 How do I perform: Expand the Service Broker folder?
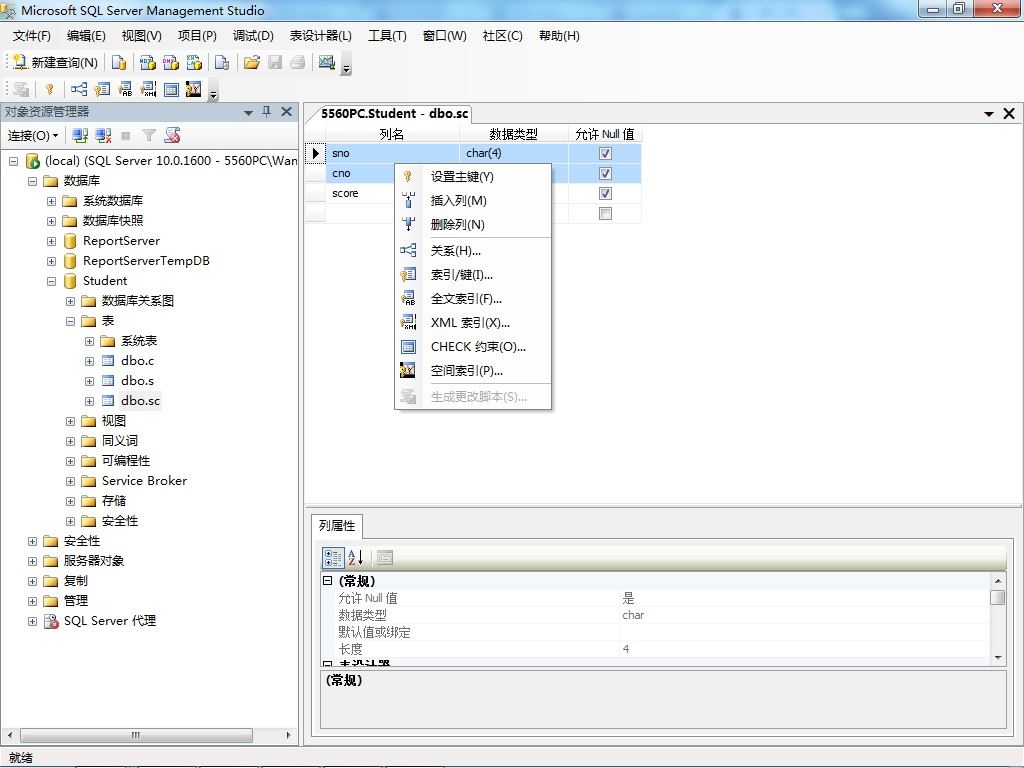(x=70, y=481)
